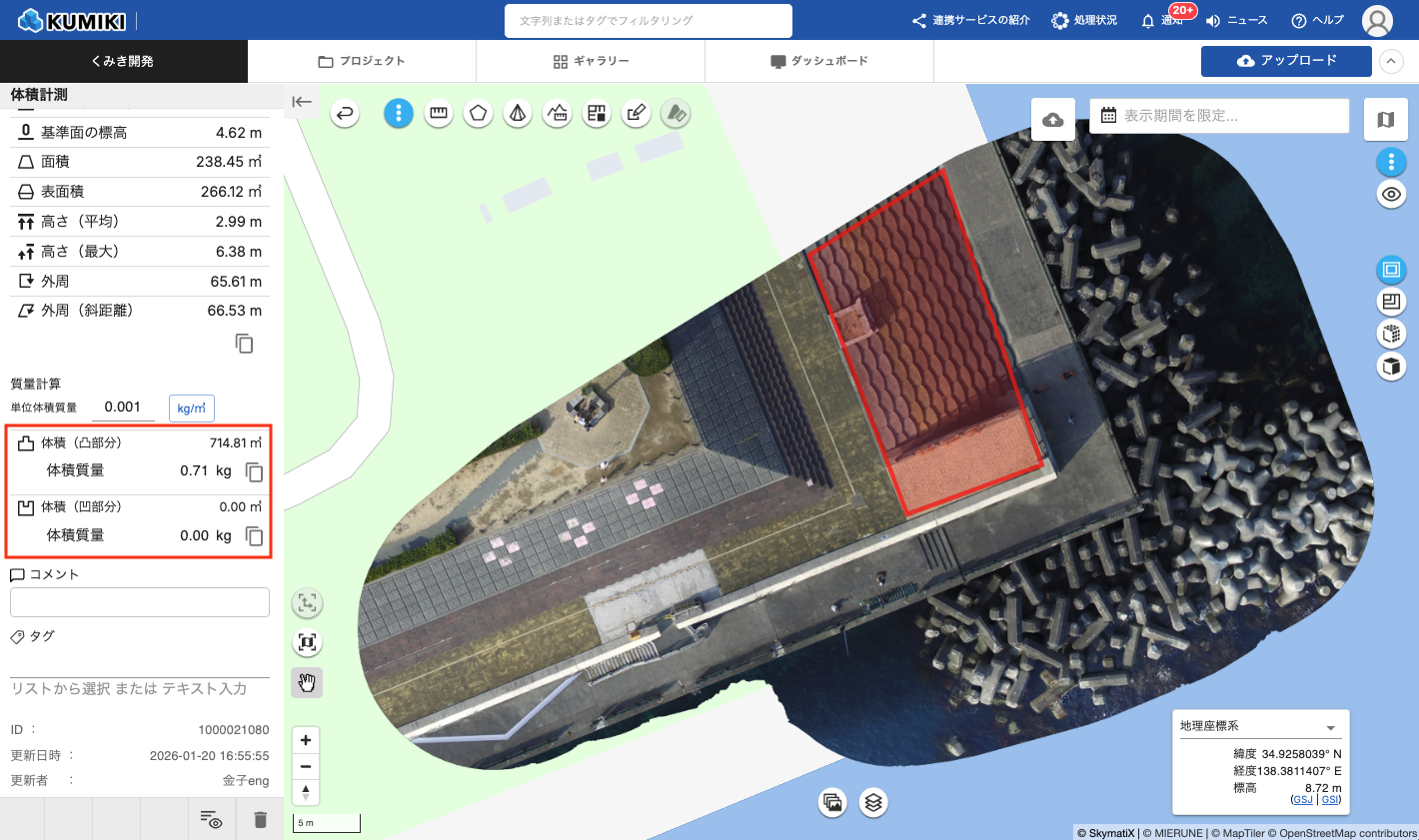
Task: Toggle the blue orthophoto view button
Action: click(x=1391, y=270)
